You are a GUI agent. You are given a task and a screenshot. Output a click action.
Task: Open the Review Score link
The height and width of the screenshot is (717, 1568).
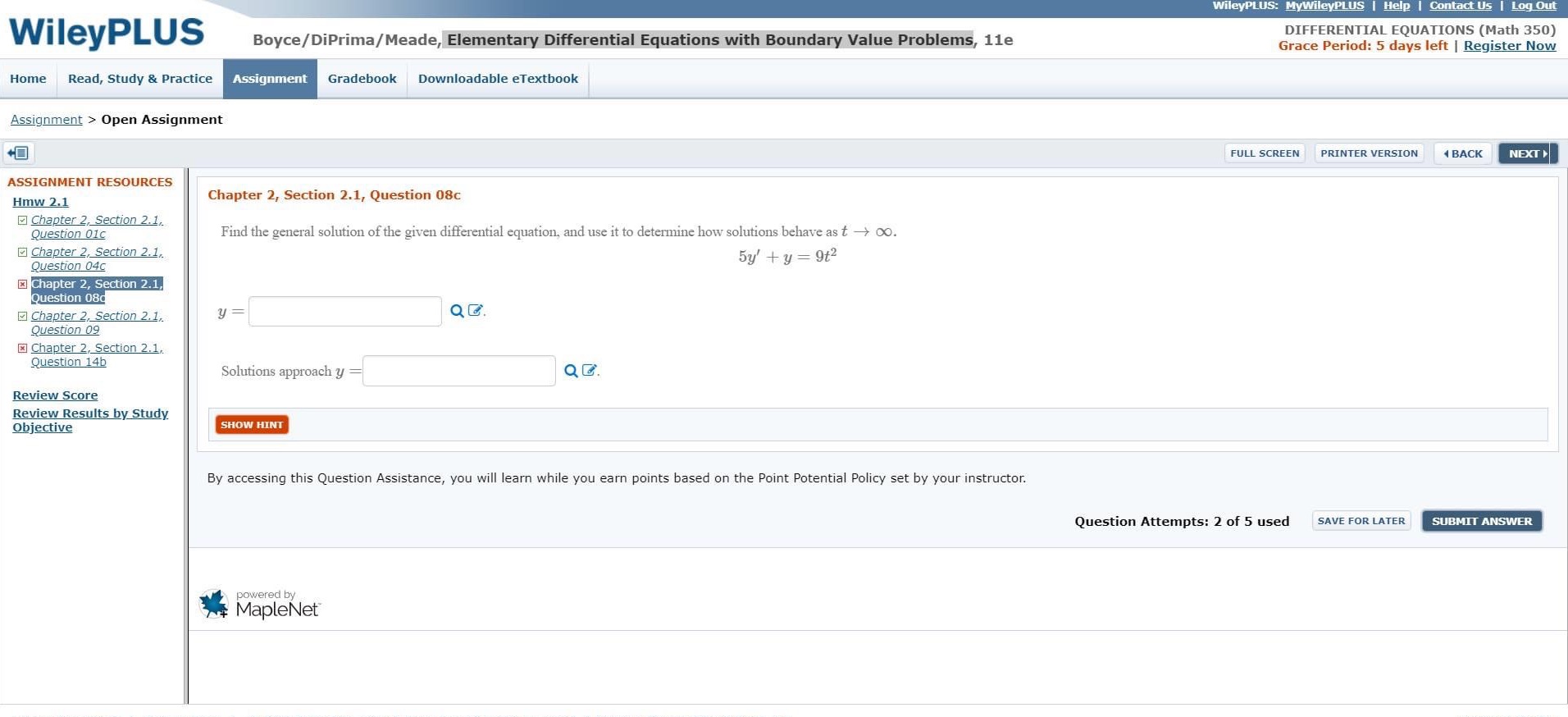(55, 395)
